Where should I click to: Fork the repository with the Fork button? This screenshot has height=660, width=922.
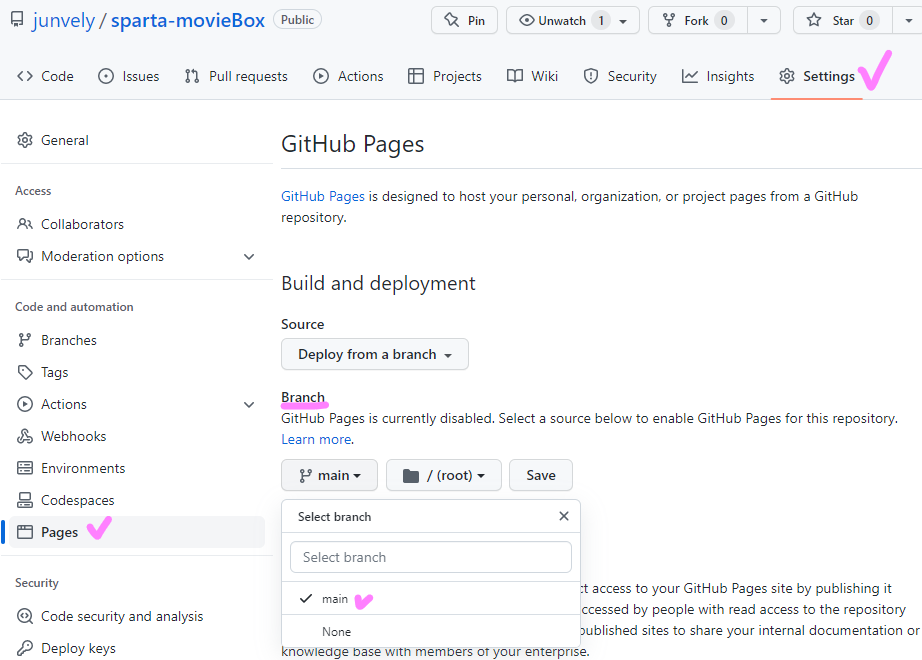[698, 21]
